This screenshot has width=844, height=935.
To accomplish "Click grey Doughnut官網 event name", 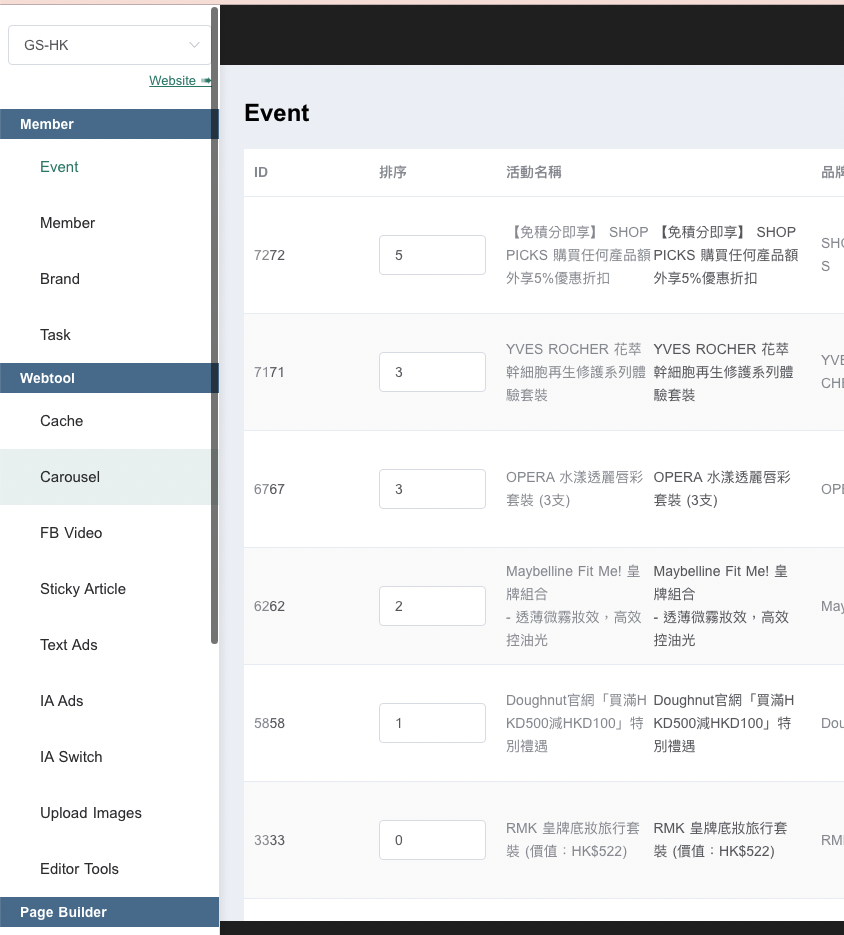I will (576, 723).
